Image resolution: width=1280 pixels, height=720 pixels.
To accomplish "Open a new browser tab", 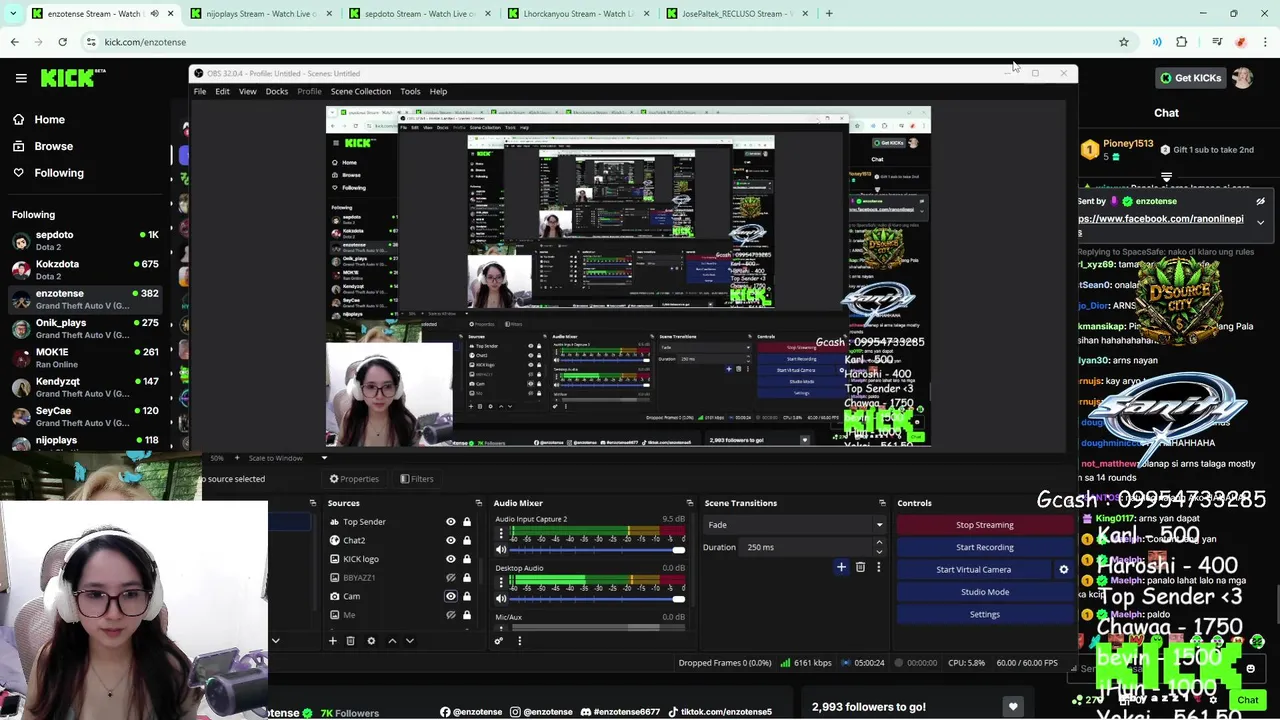I will point(829,14).
